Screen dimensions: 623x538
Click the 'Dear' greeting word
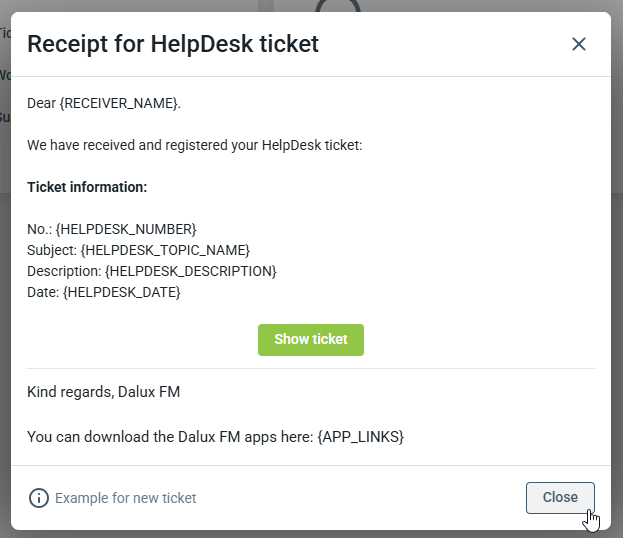coord(41,103)
